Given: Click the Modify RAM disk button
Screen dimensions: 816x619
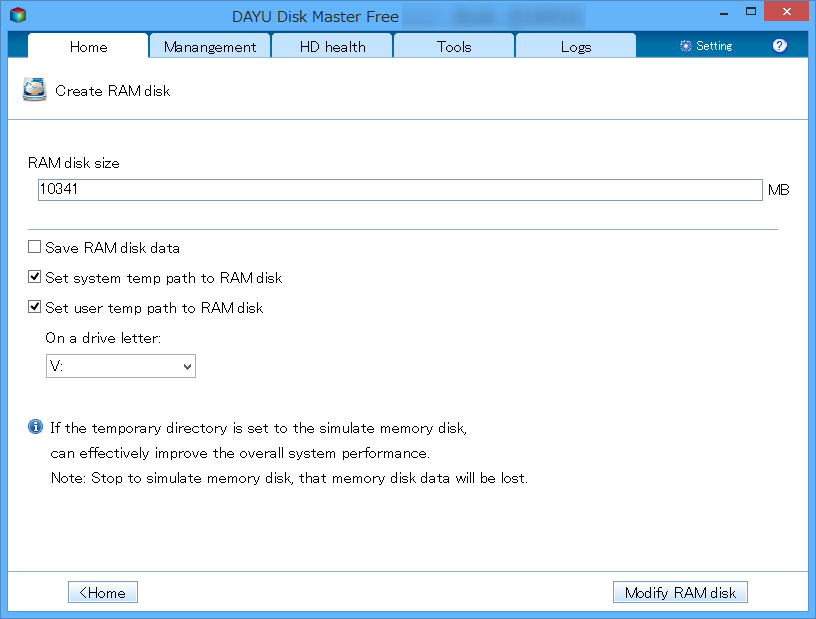Looking at the screenshot, I should pyautogui.click(x=680, y=592).
